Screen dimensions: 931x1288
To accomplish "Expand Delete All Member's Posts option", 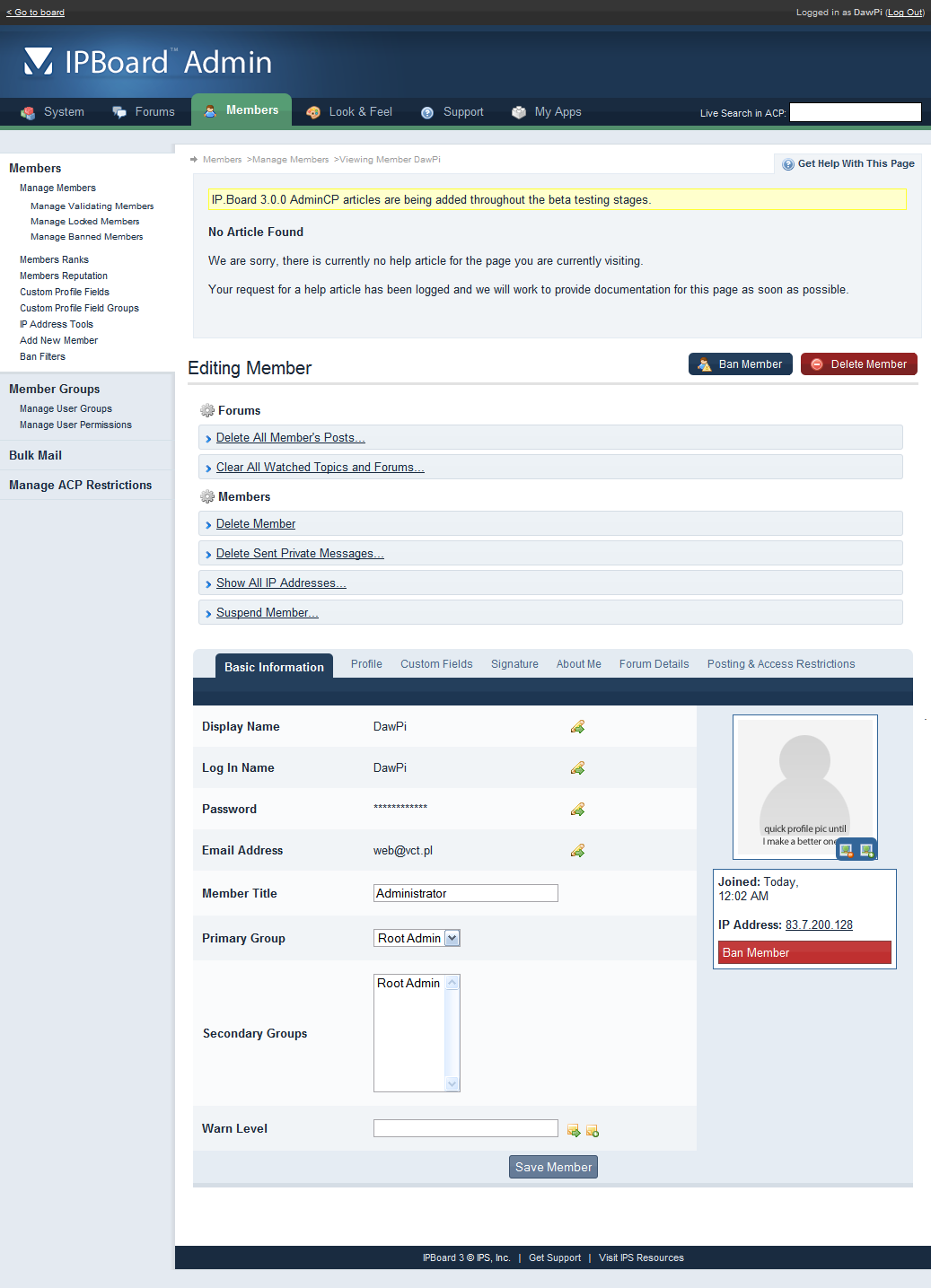I will (x=290, y=437).
